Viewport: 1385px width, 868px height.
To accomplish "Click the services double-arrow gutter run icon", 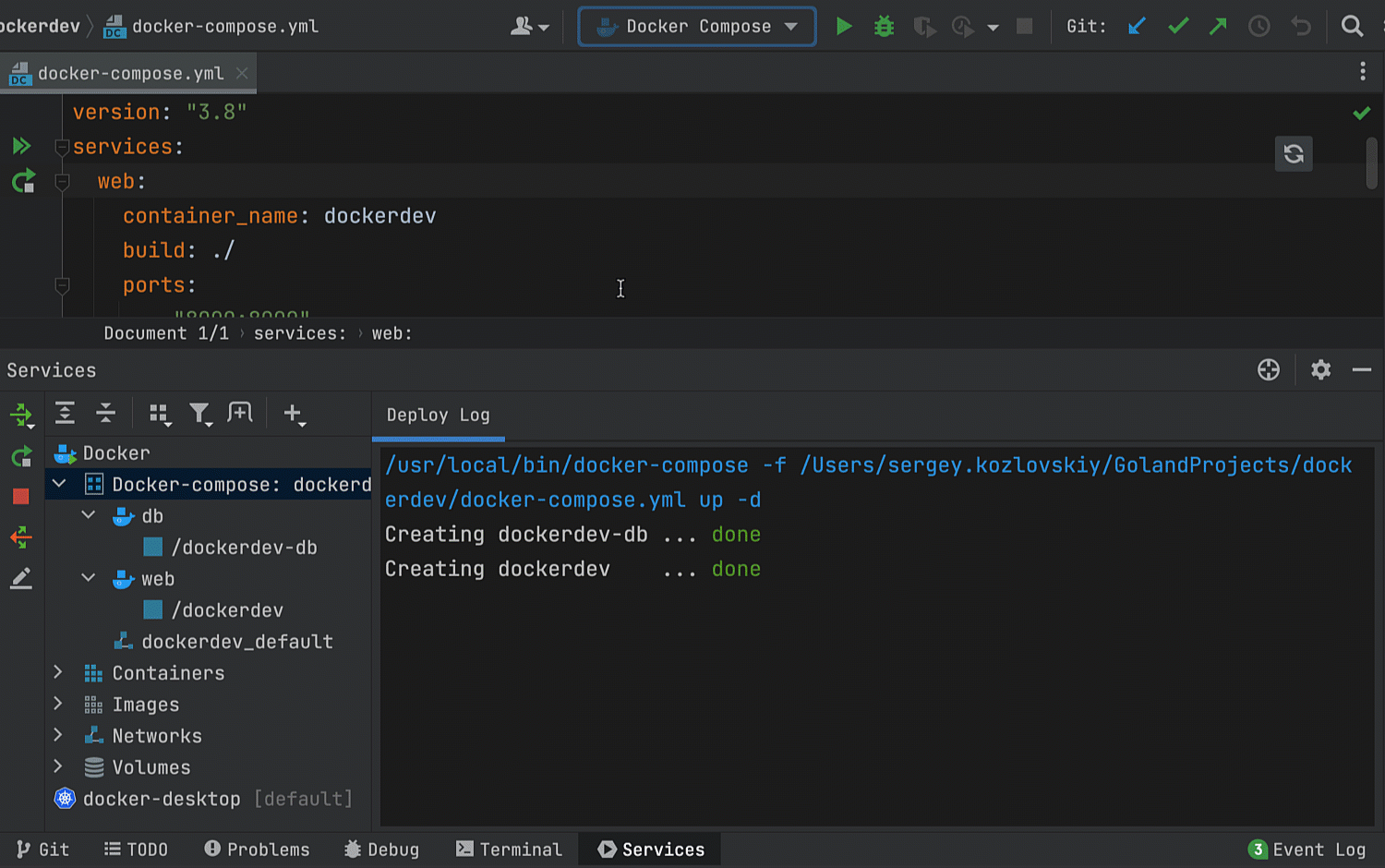I will [21, 146].
